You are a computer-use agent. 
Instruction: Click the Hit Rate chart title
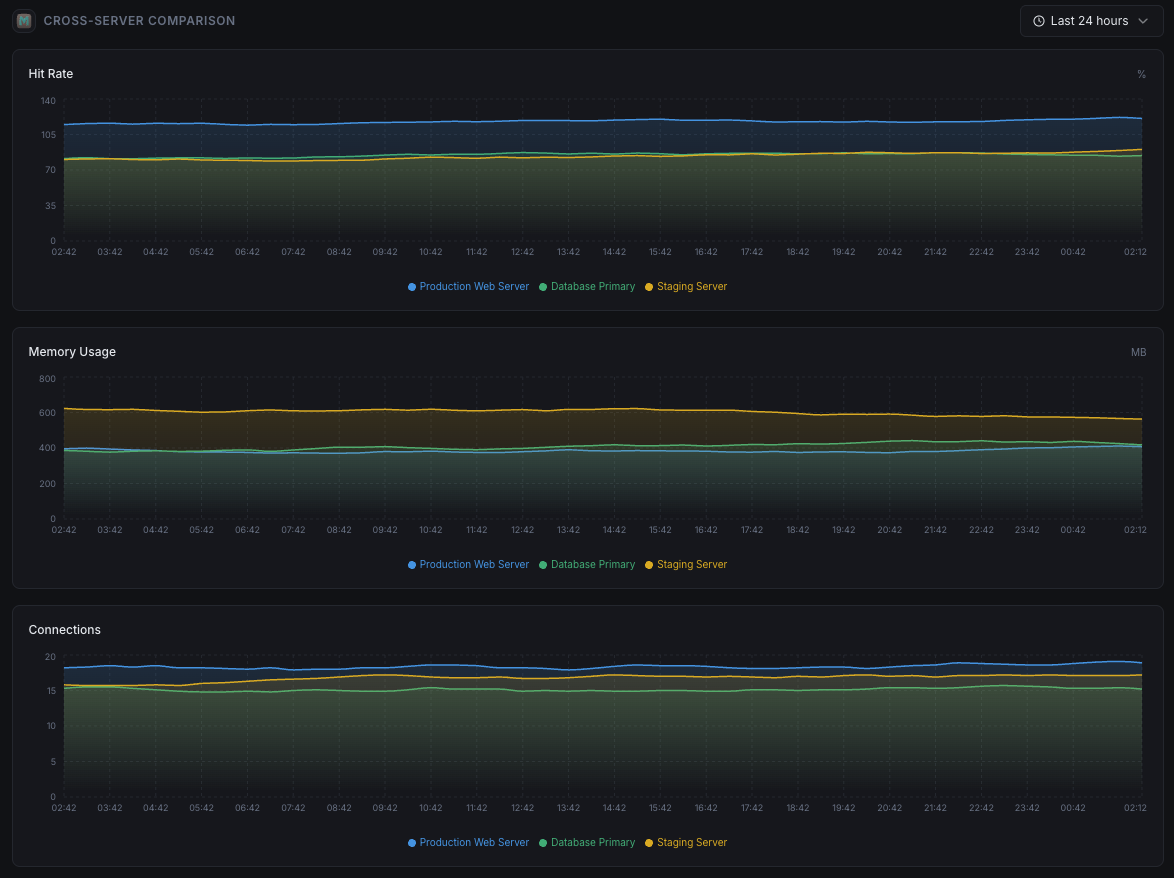(x=50, y=73)
